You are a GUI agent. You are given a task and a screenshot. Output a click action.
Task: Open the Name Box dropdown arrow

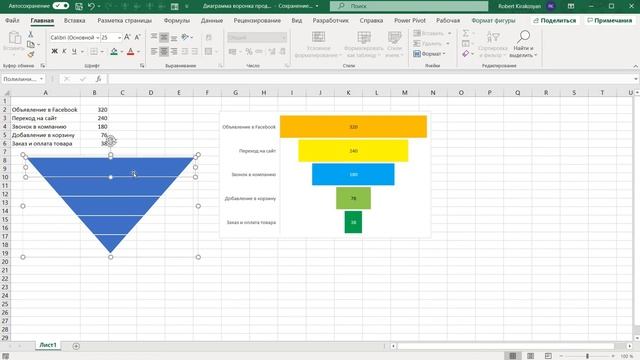[x=41, y=79]
